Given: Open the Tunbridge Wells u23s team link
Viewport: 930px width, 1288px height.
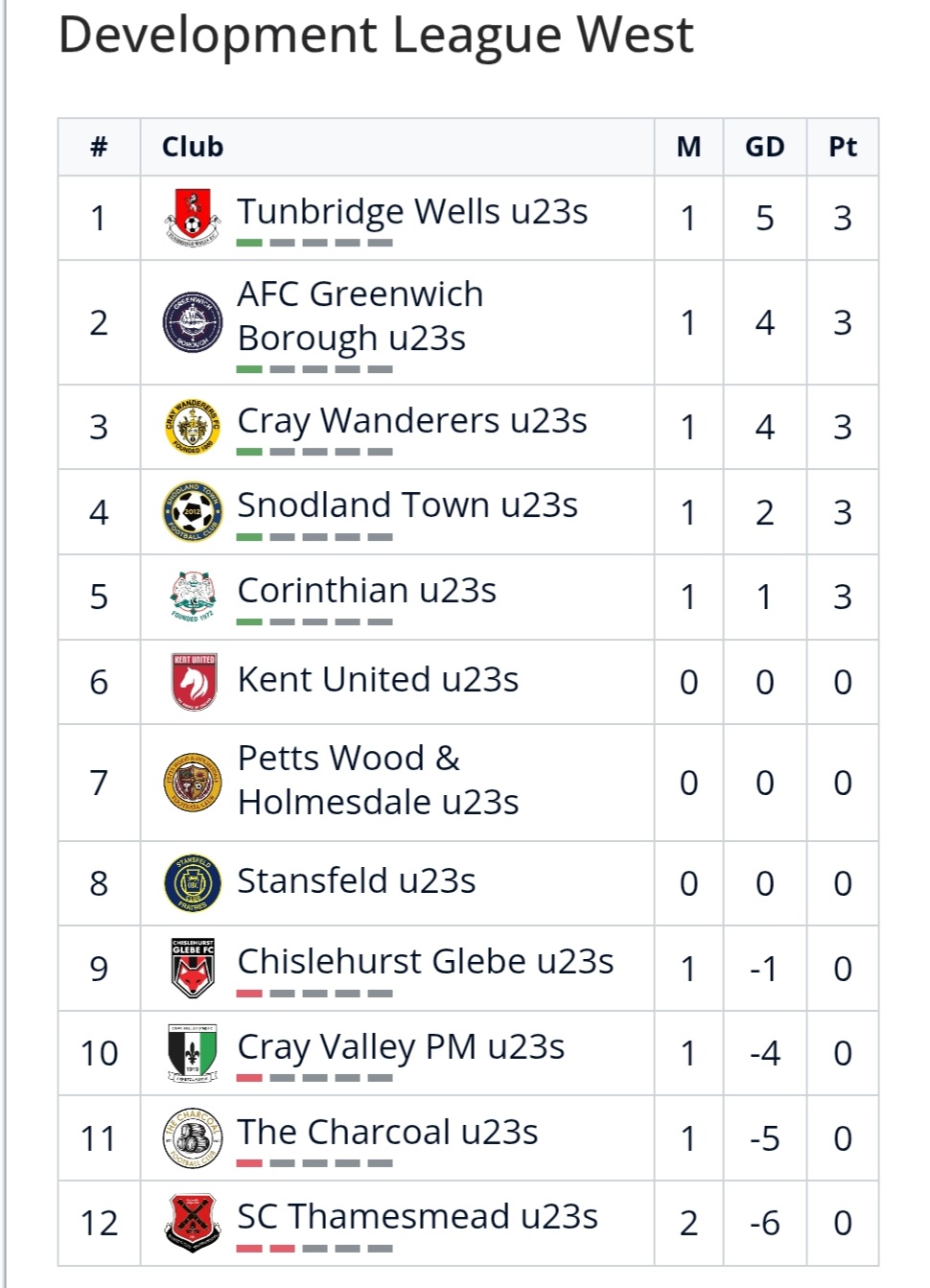Looking at the screenshot, I should click(x=412, y=211).
